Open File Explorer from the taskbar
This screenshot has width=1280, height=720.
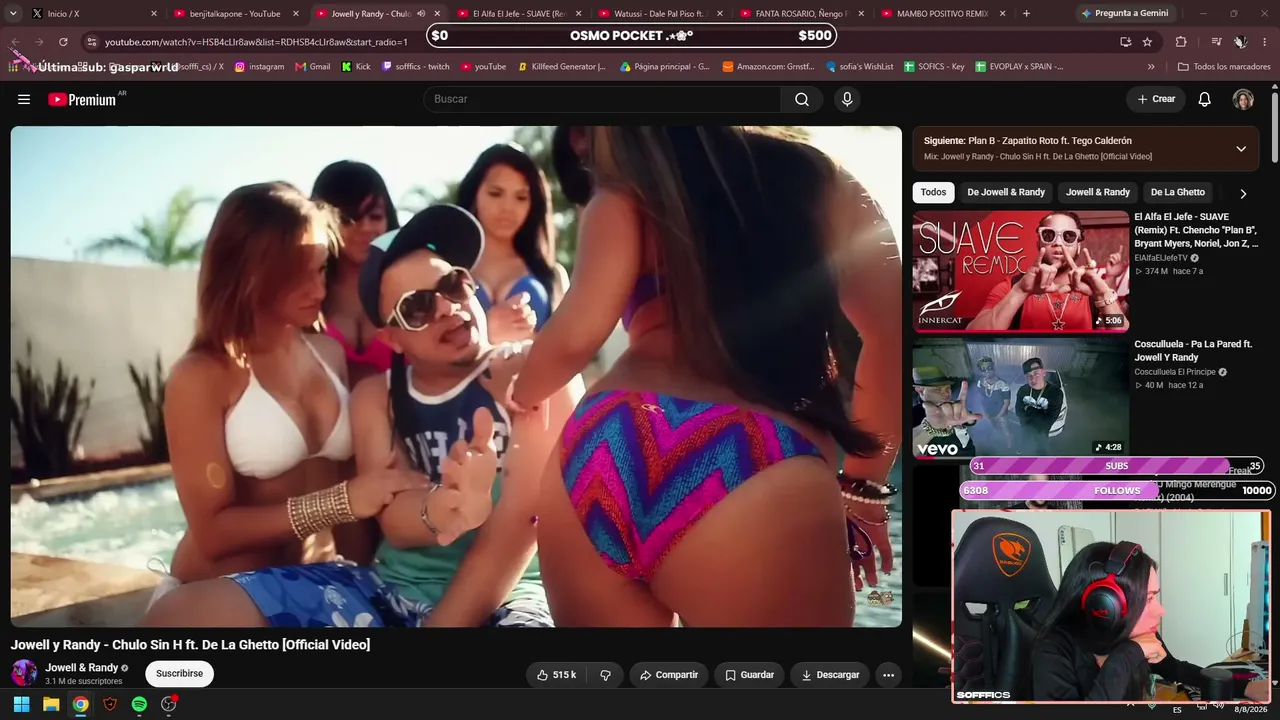[x=51, y=704]
